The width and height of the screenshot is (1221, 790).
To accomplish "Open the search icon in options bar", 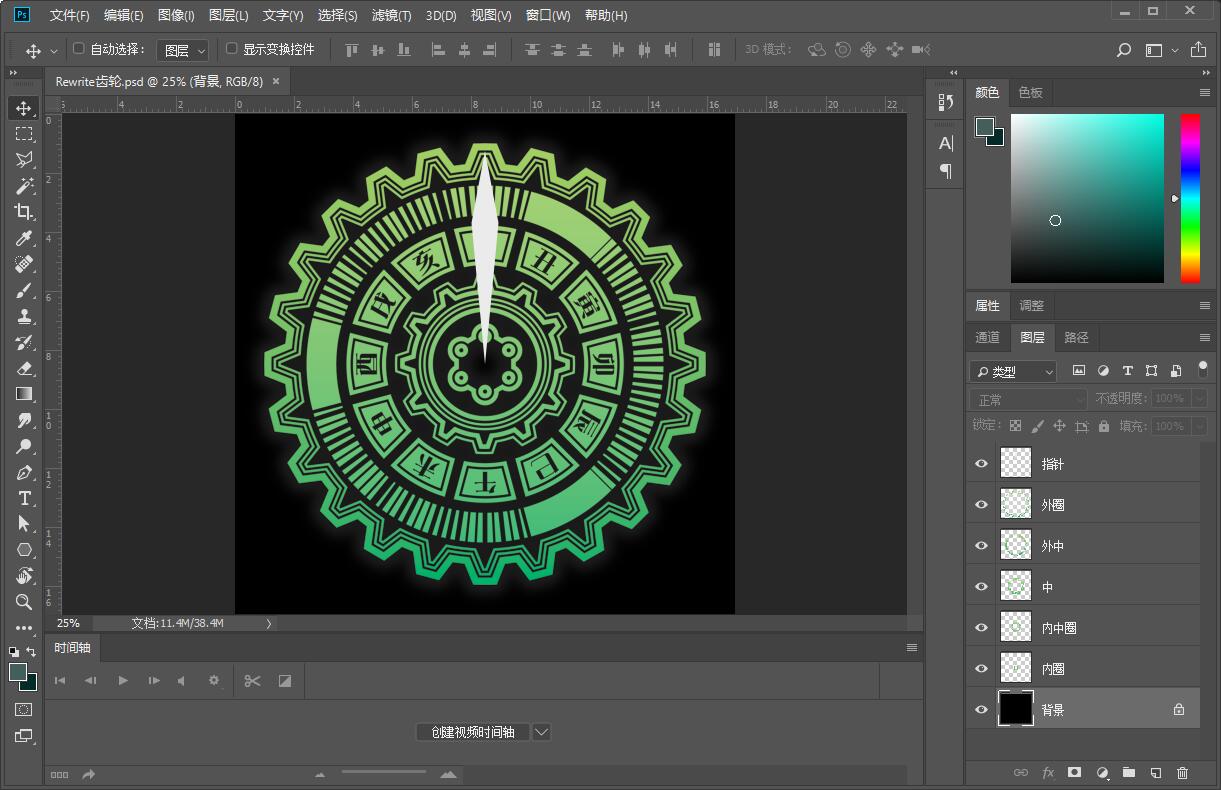I will (x=1124, y=50).
